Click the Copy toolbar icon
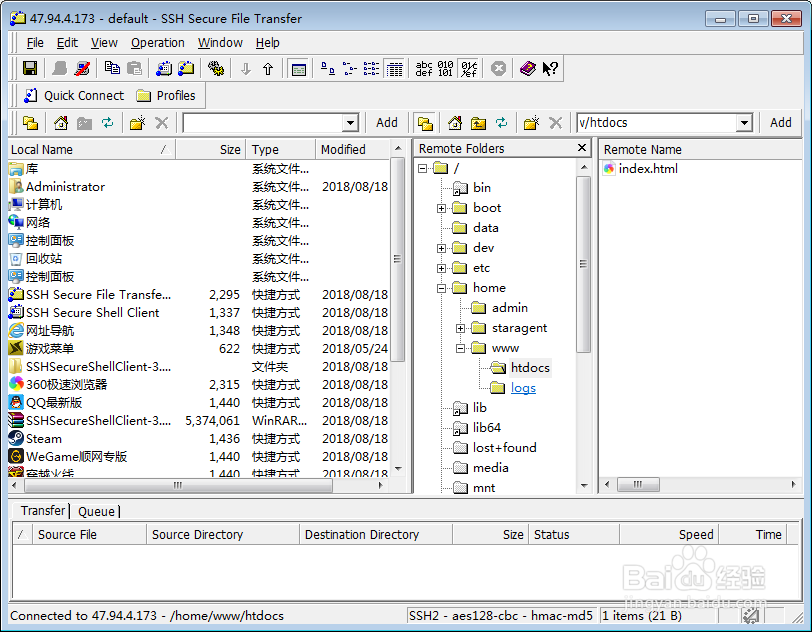Screen dimensions: 812x632 pos(112,68)
